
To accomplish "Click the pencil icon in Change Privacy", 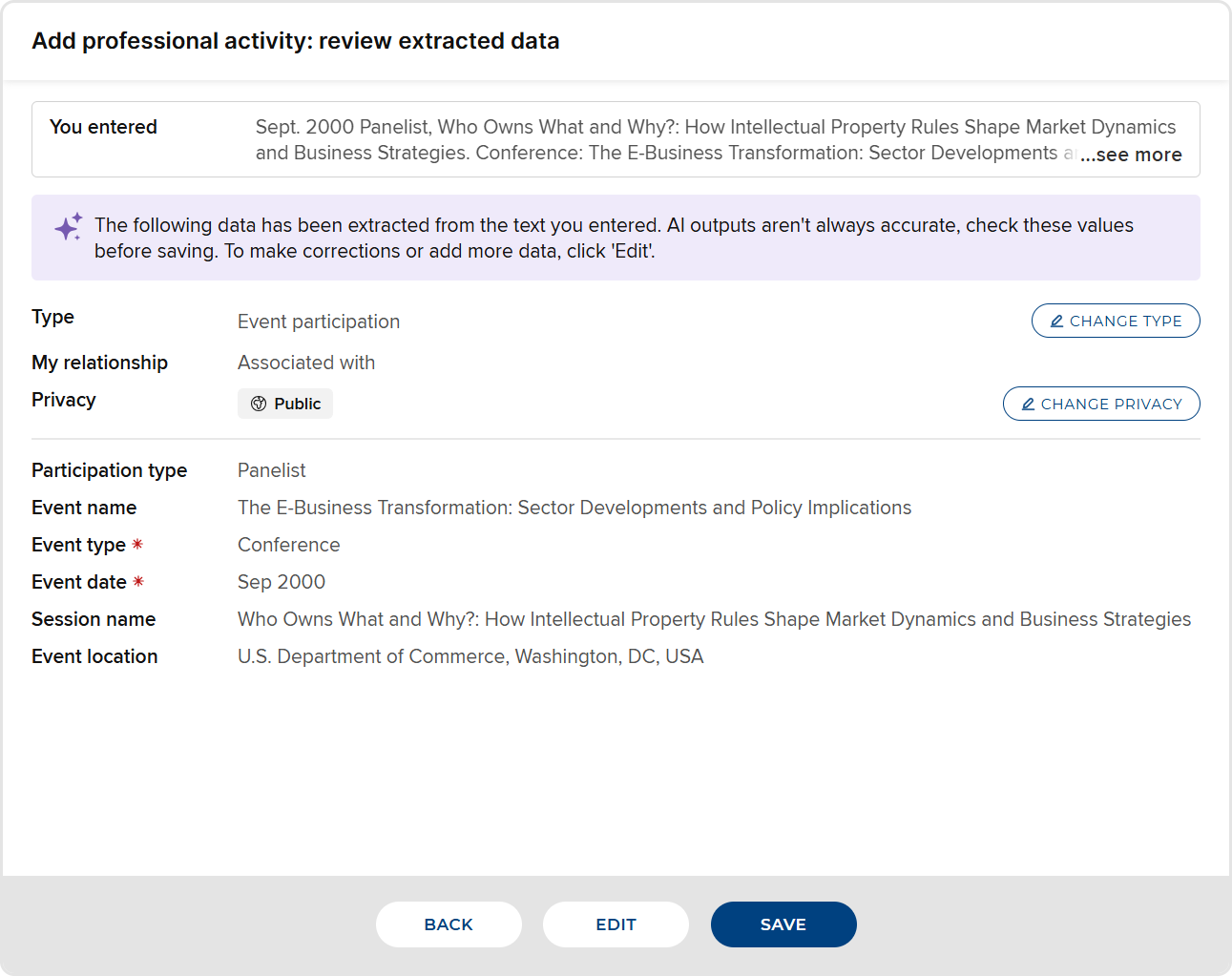I will (1028, 405).
